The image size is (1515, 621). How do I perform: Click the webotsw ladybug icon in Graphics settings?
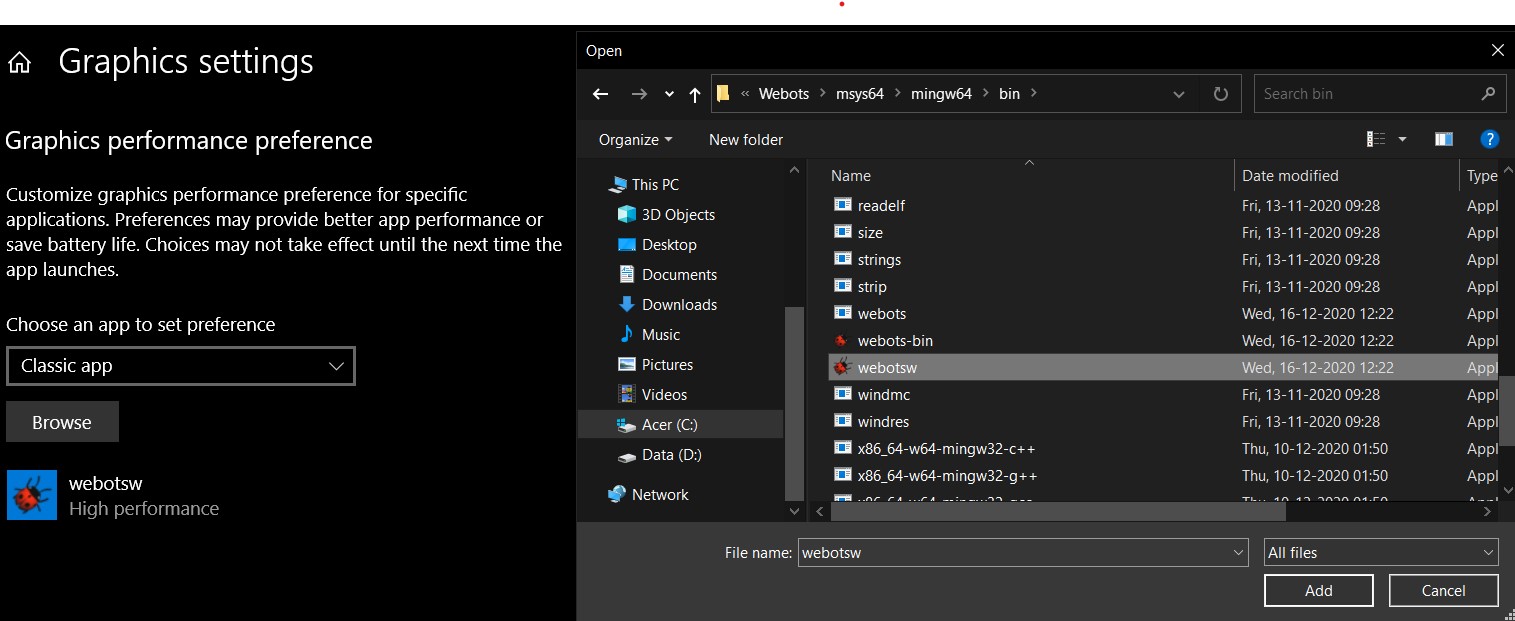[x=32, y=495]
